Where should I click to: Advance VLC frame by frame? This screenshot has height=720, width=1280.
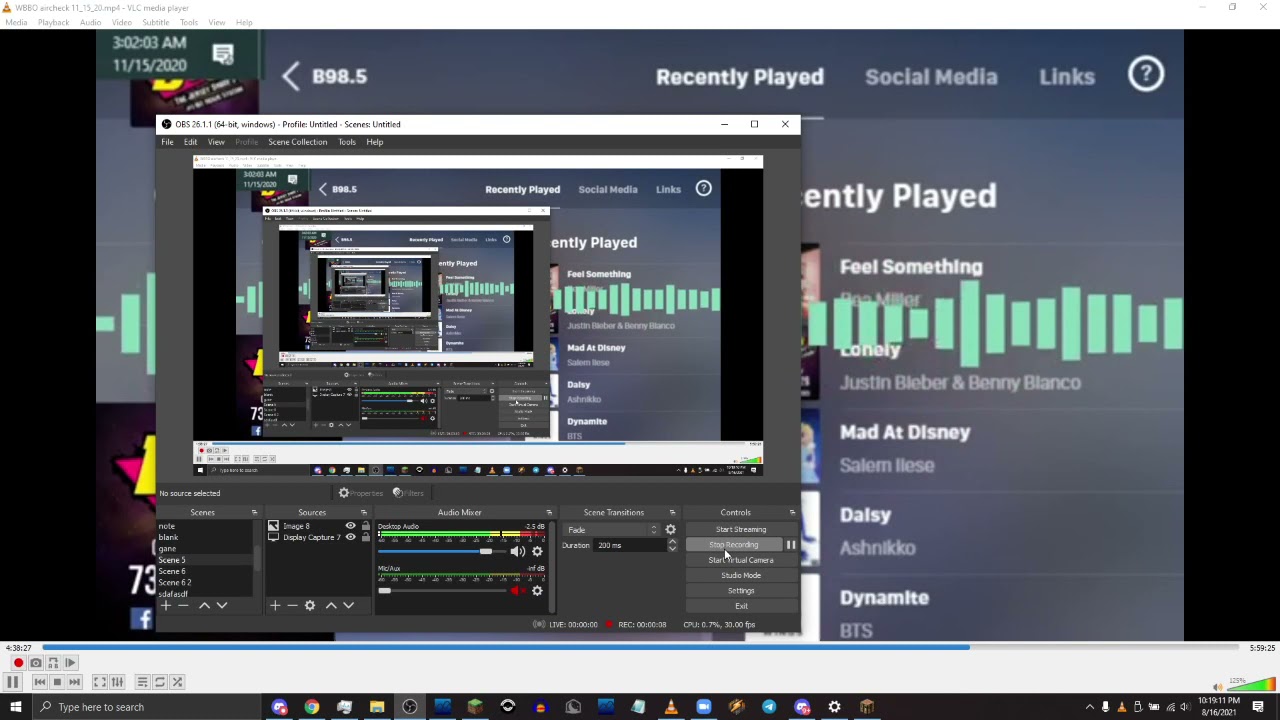pos(70,663)
